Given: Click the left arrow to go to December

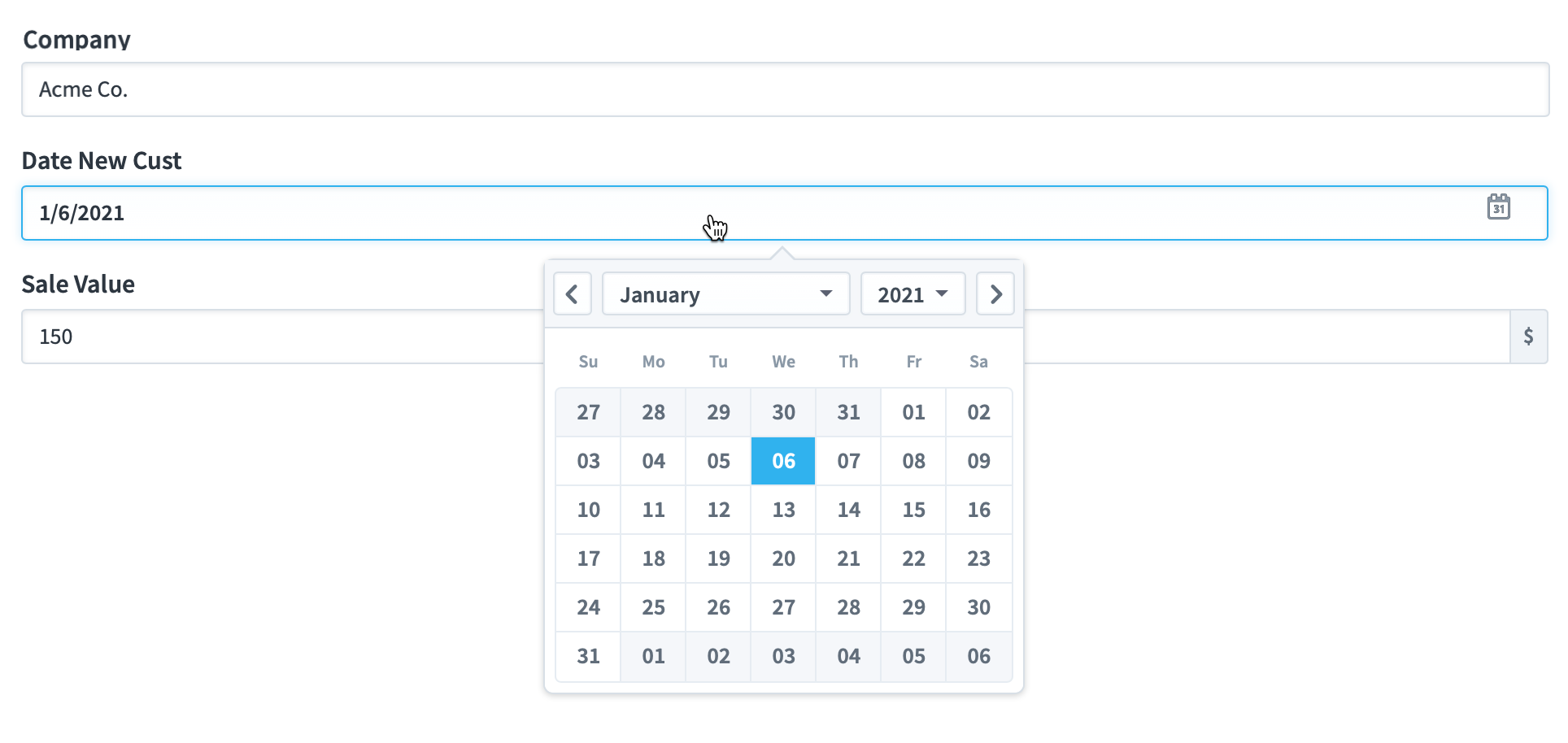Looking at the screenshot, I should coord(572,293).
